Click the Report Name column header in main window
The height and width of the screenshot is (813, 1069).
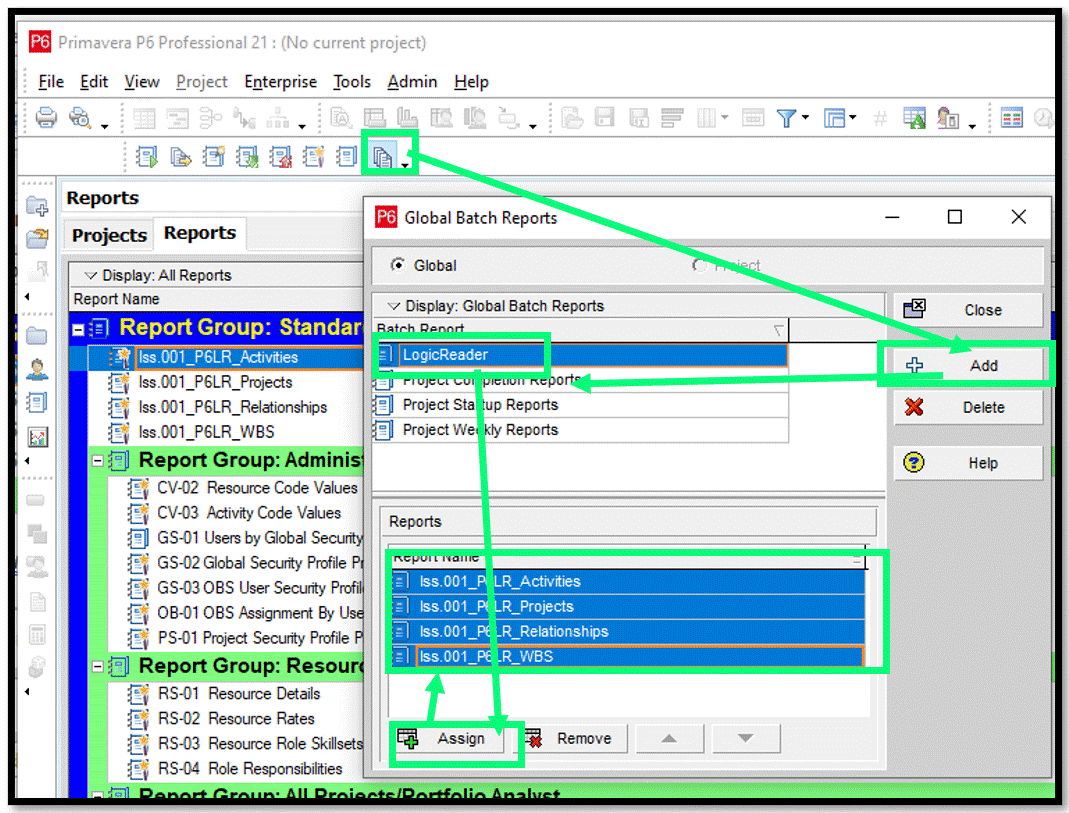[x=217, y=299]
